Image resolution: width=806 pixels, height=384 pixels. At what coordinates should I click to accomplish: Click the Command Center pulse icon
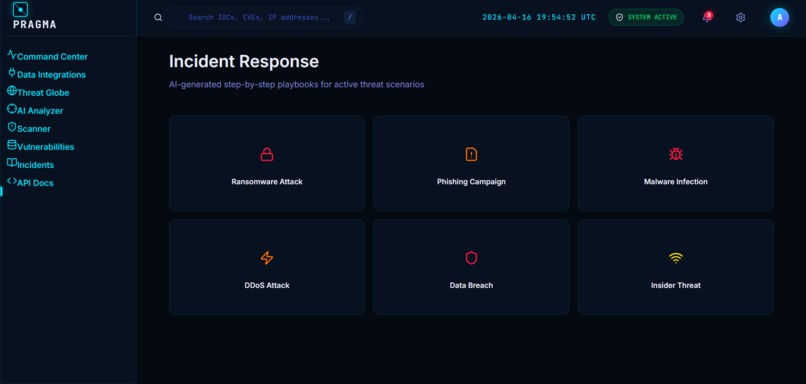[12, 54]
